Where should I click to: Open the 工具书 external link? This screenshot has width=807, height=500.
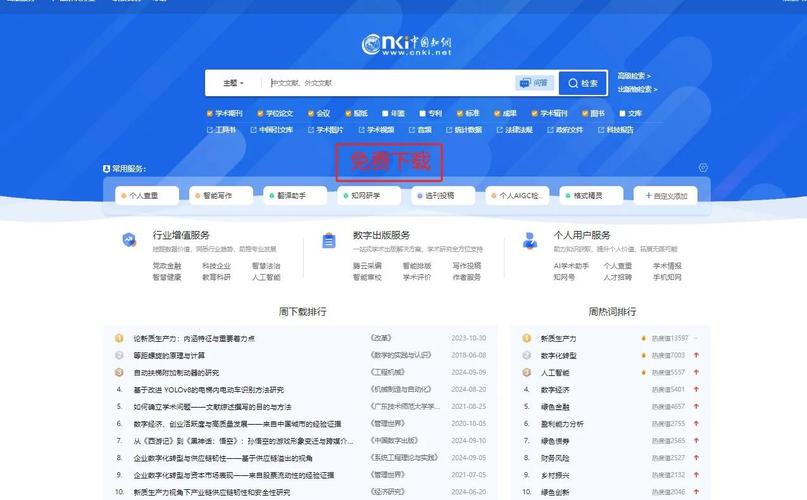tap(221, 130)
